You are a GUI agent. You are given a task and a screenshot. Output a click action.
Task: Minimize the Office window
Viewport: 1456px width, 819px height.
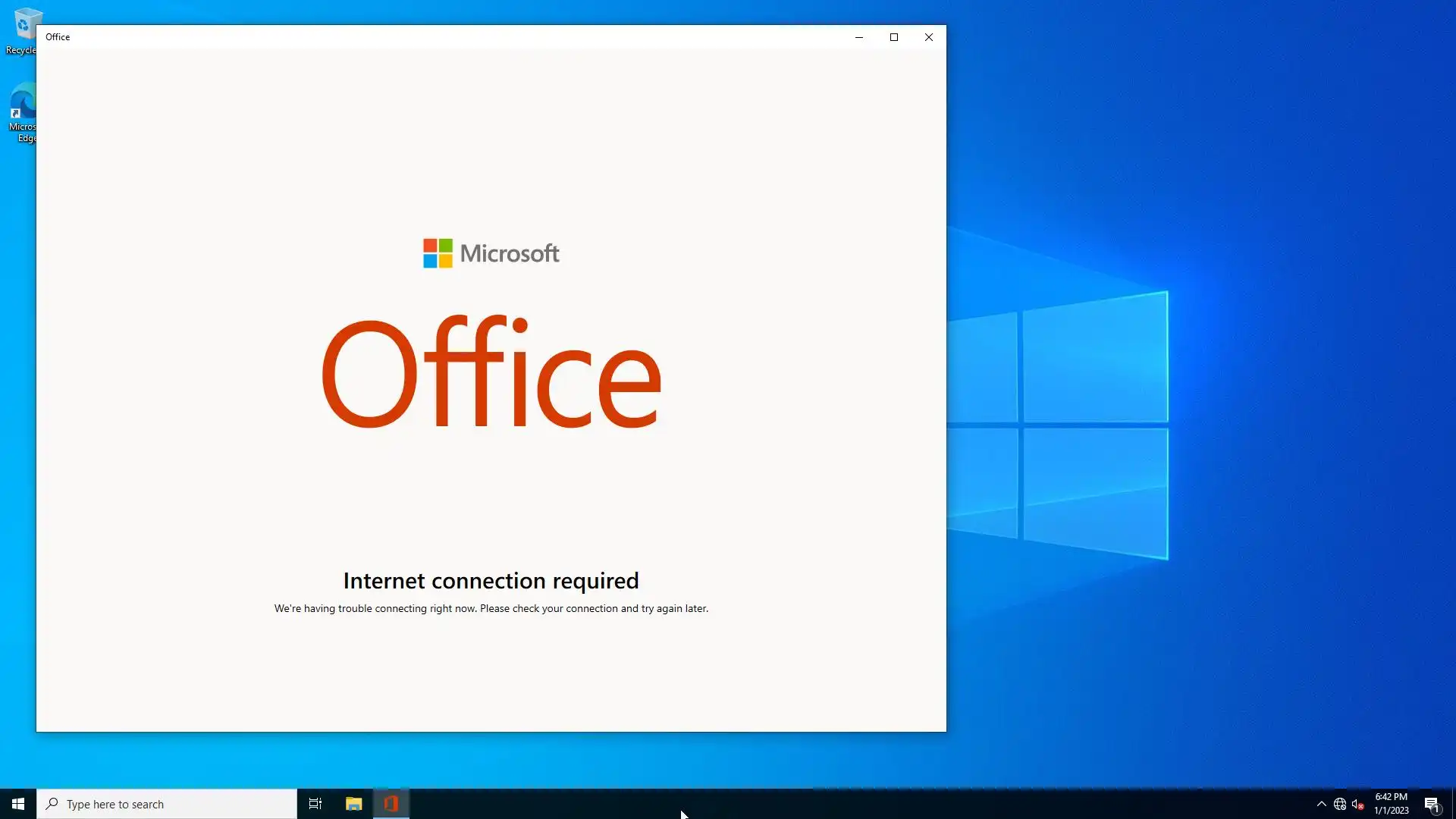click(x=859, y=37)
